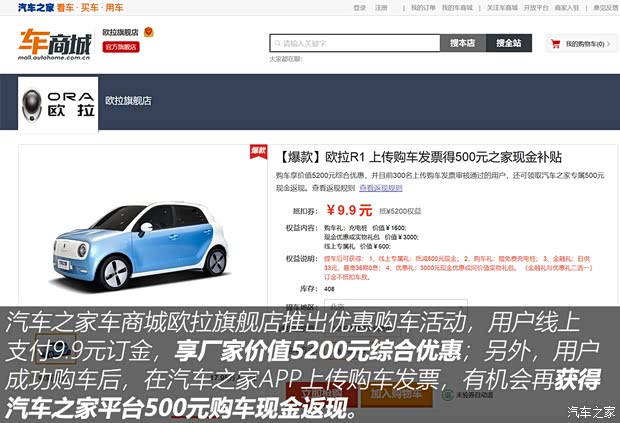Click the official store medal badge icon

click(149, 32)
